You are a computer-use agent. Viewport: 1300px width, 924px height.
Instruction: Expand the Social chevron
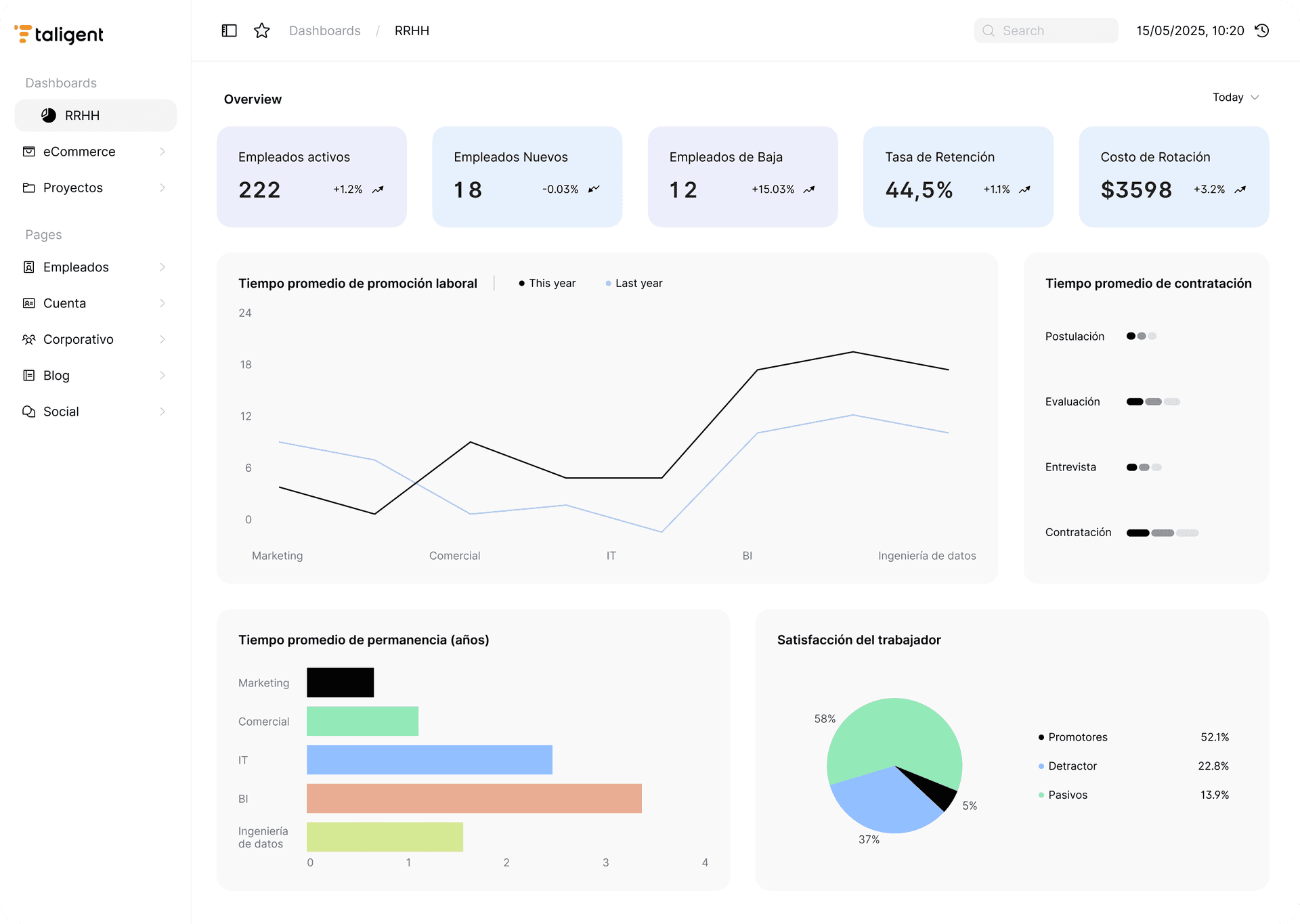pyautogui.click(x=162, y=412)
